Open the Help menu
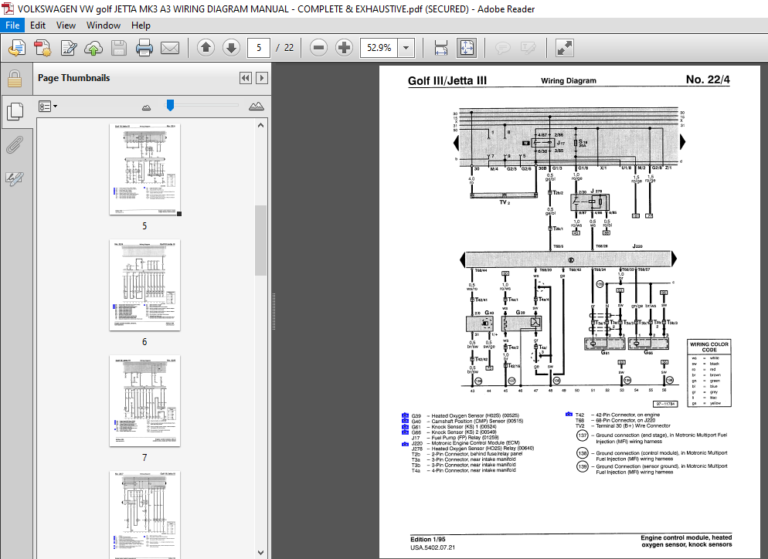Screen dimensions: 768x559 (141, 25)
